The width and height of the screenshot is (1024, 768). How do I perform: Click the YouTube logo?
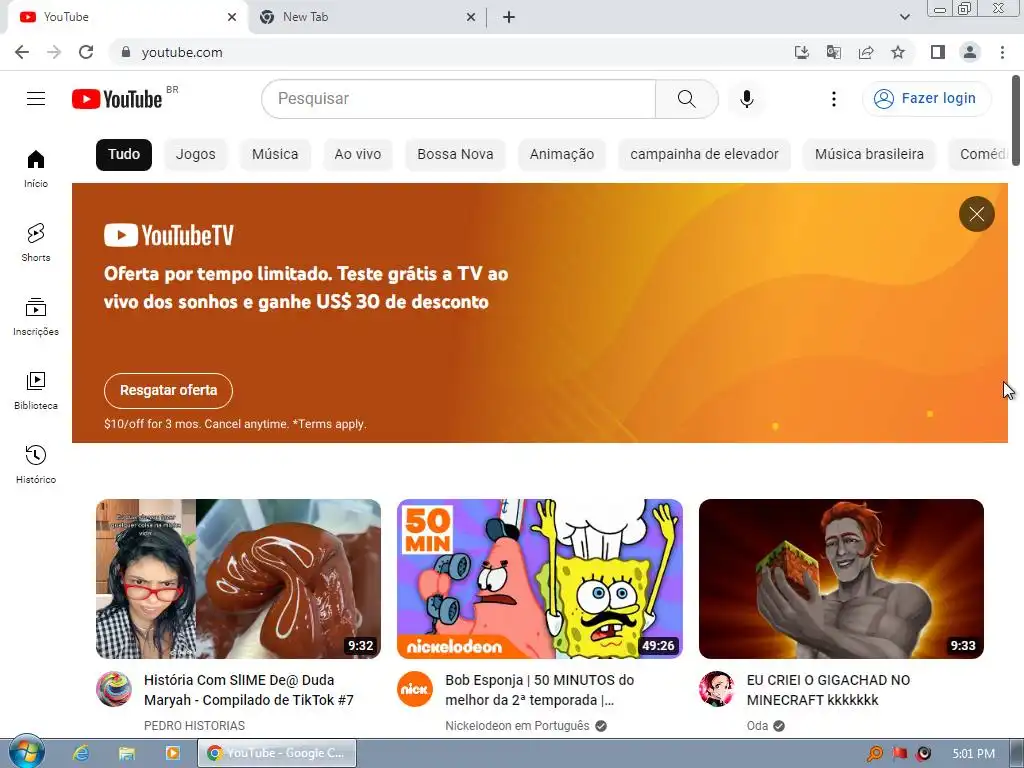coord(118,99)
